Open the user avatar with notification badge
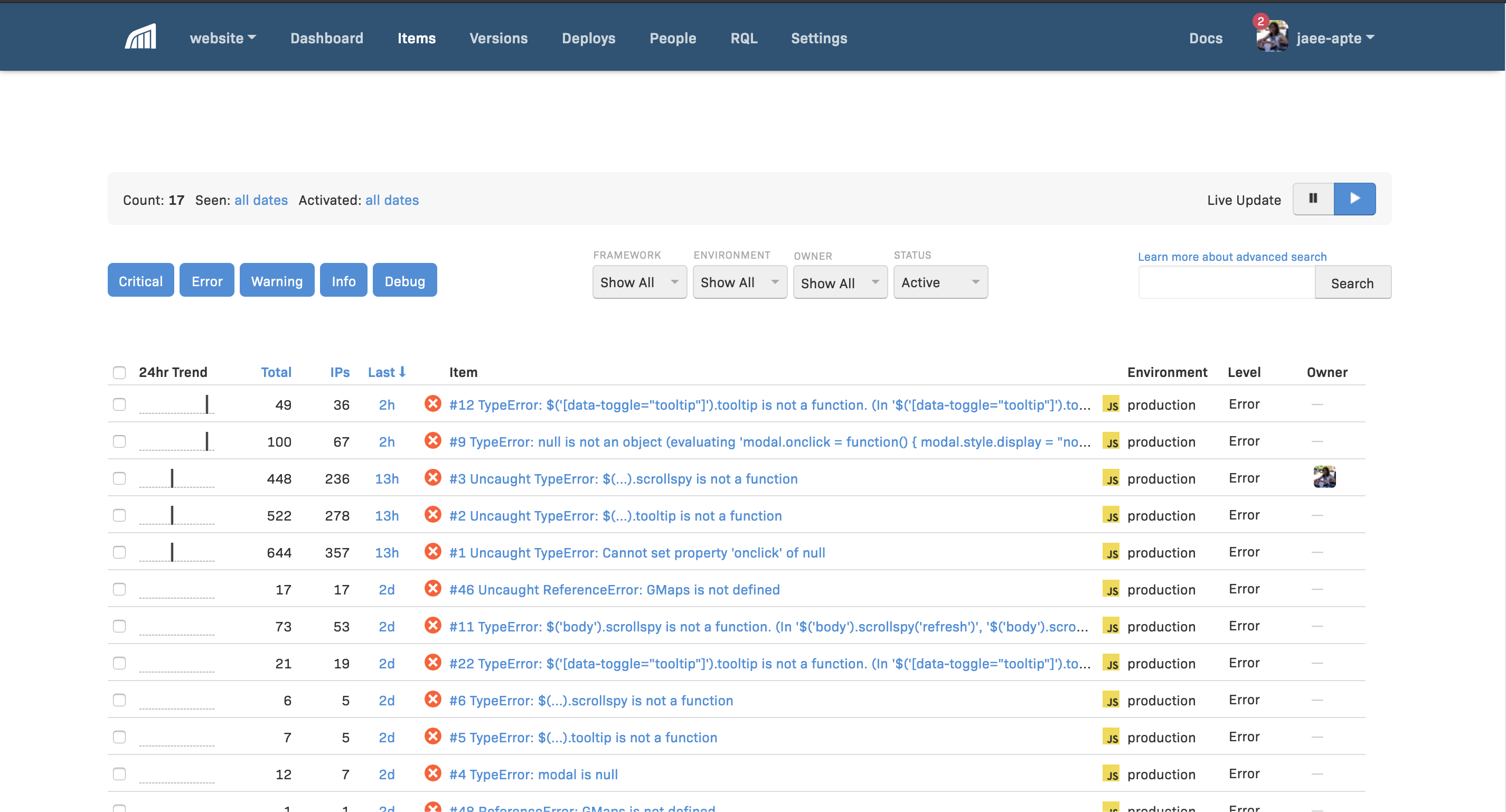Viewport: 1506px width, 812px height. point(1272,36)
